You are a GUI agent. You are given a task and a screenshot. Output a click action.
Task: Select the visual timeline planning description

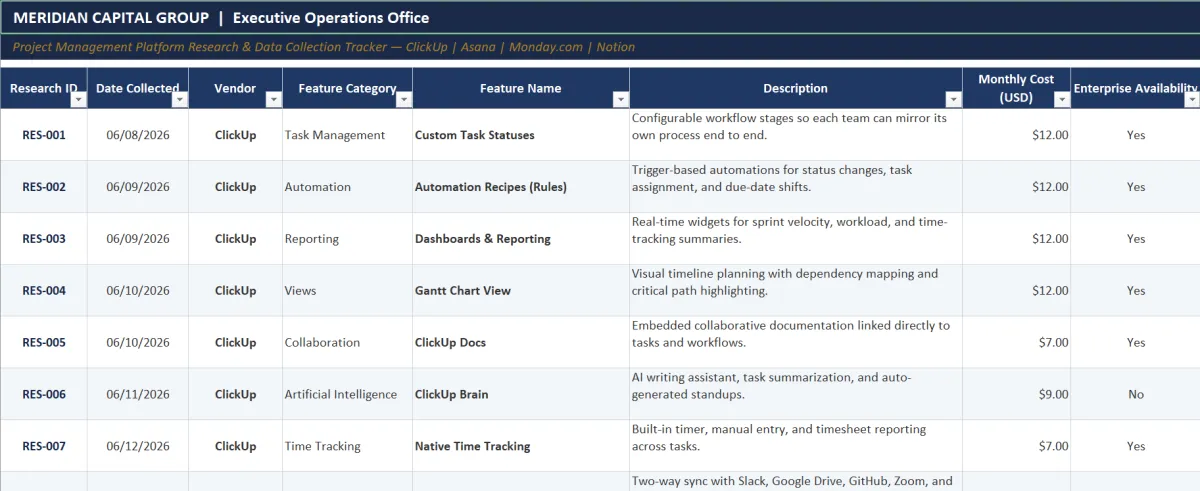(x=796, y=291)
